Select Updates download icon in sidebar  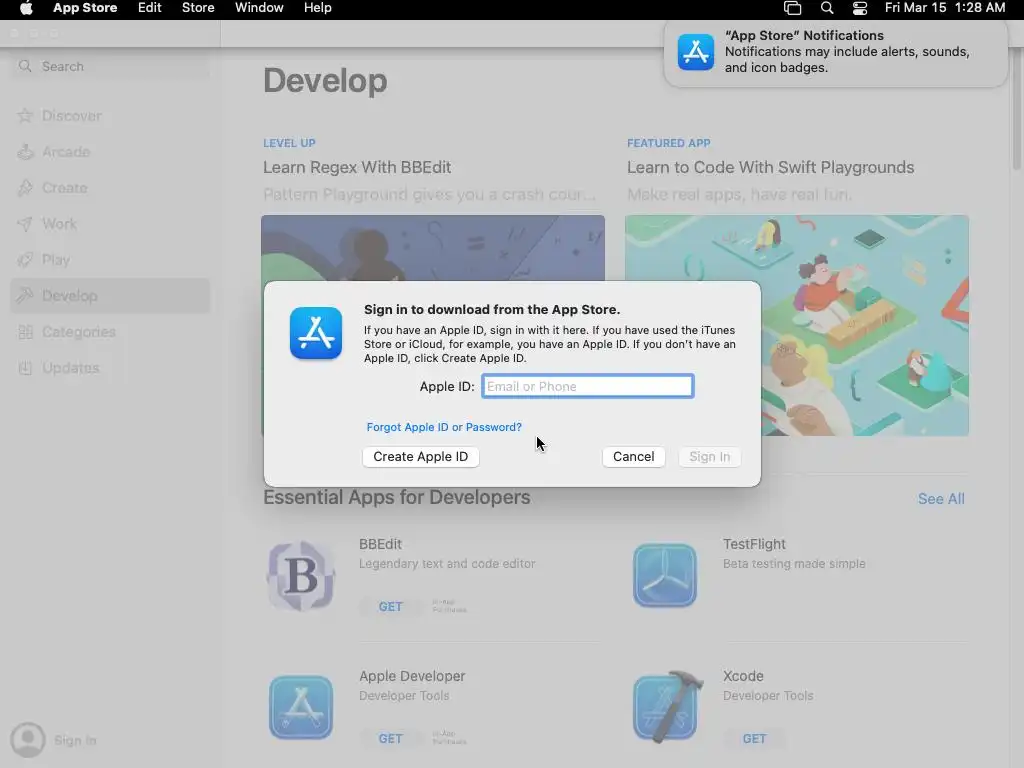25,368
